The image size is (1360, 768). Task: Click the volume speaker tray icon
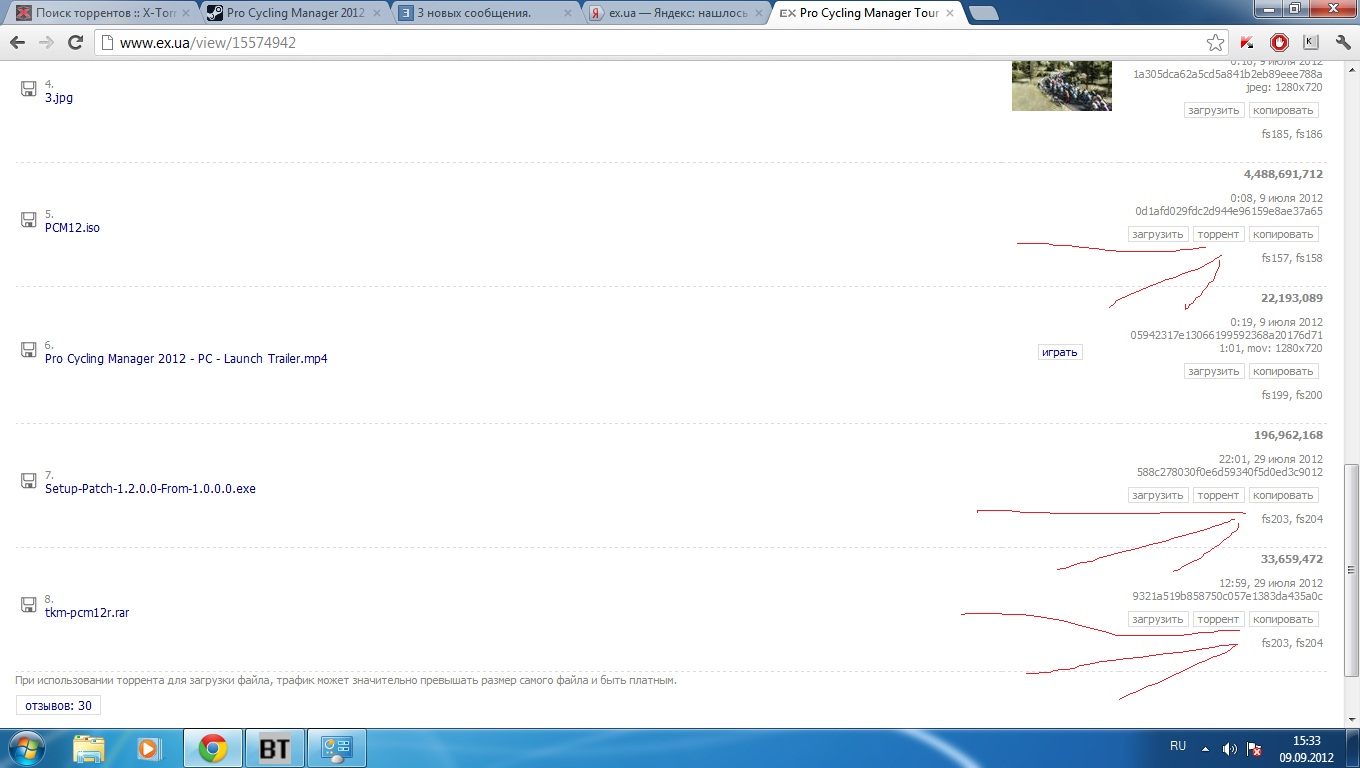point(1229,748)
